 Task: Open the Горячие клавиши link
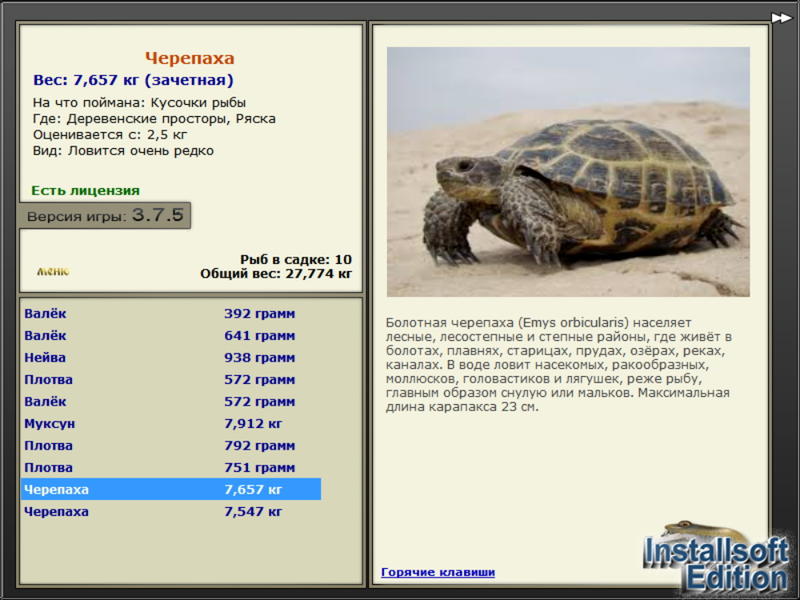pos(438,572)
